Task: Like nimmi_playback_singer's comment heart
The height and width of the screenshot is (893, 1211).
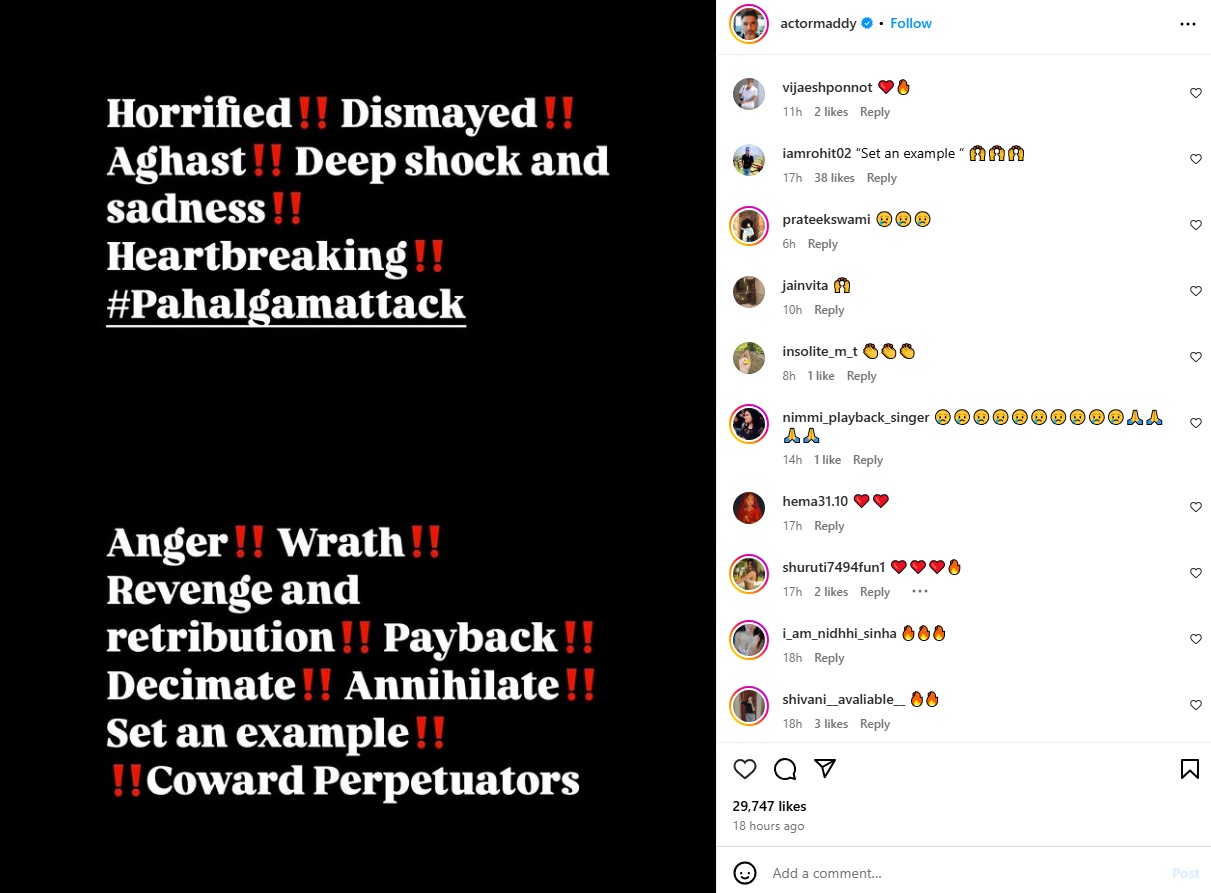Action: 1195,423
